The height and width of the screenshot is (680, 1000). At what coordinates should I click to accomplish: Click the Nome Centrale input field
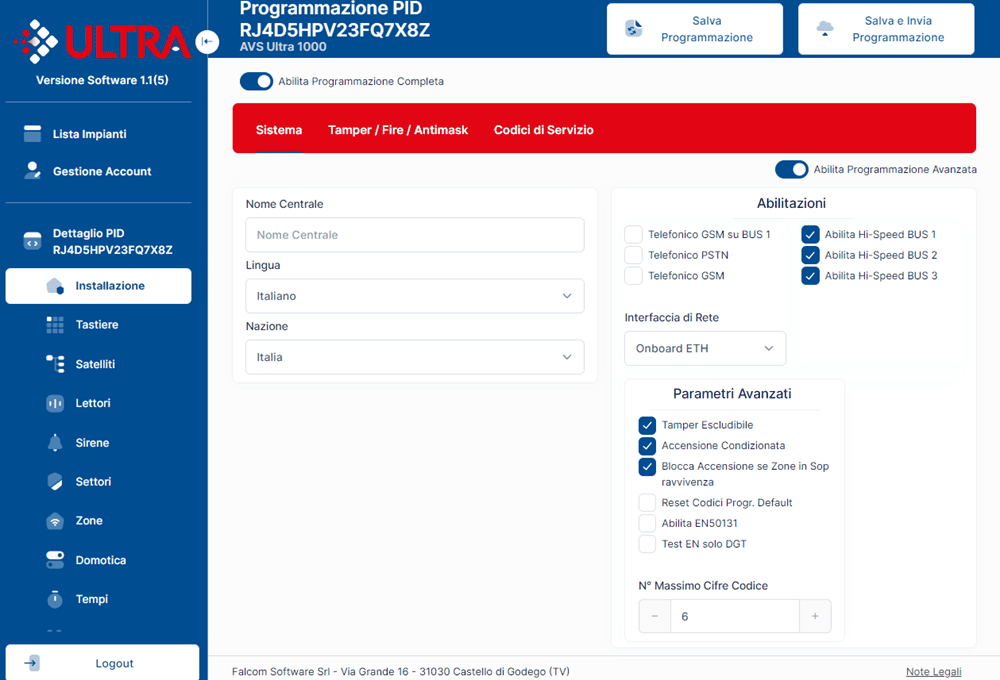(414, 235)
